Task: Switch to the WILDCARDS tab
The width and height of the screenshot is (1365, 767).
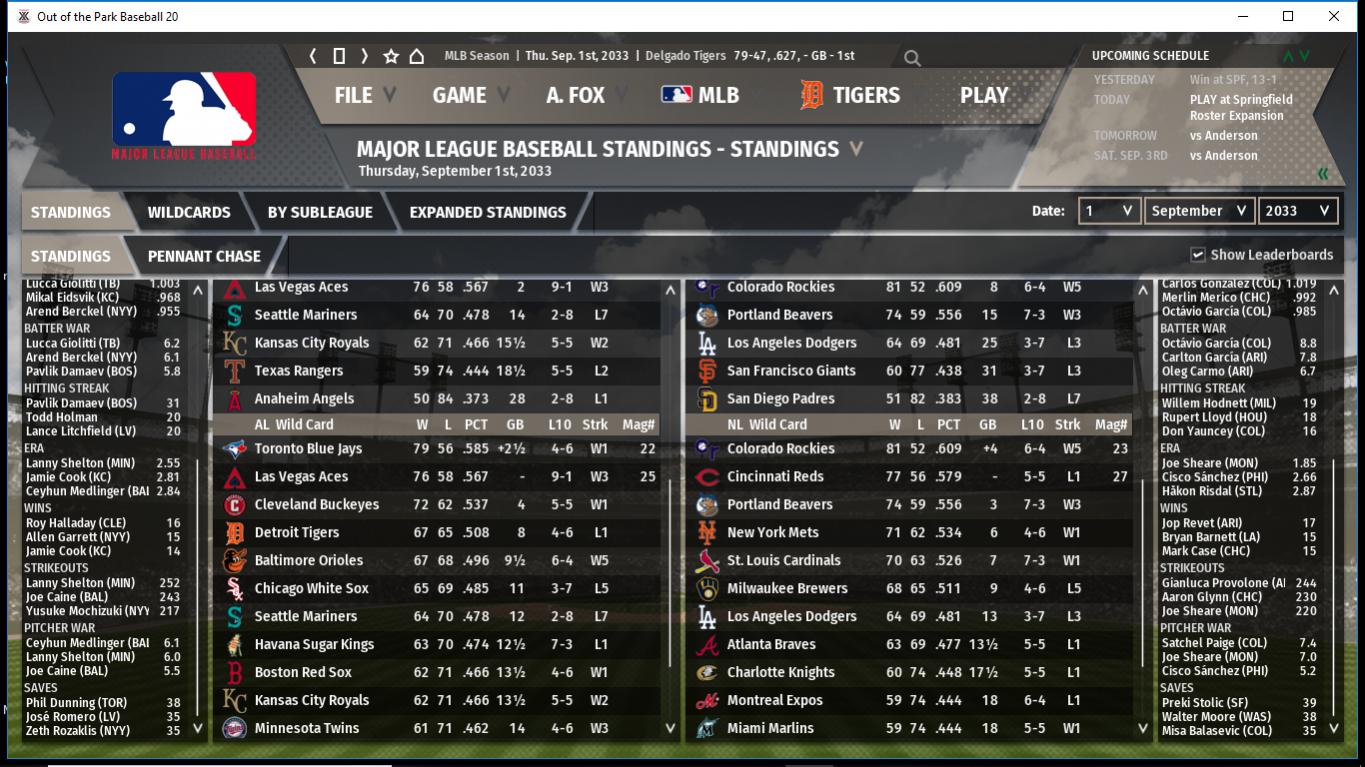Action: 189,212
